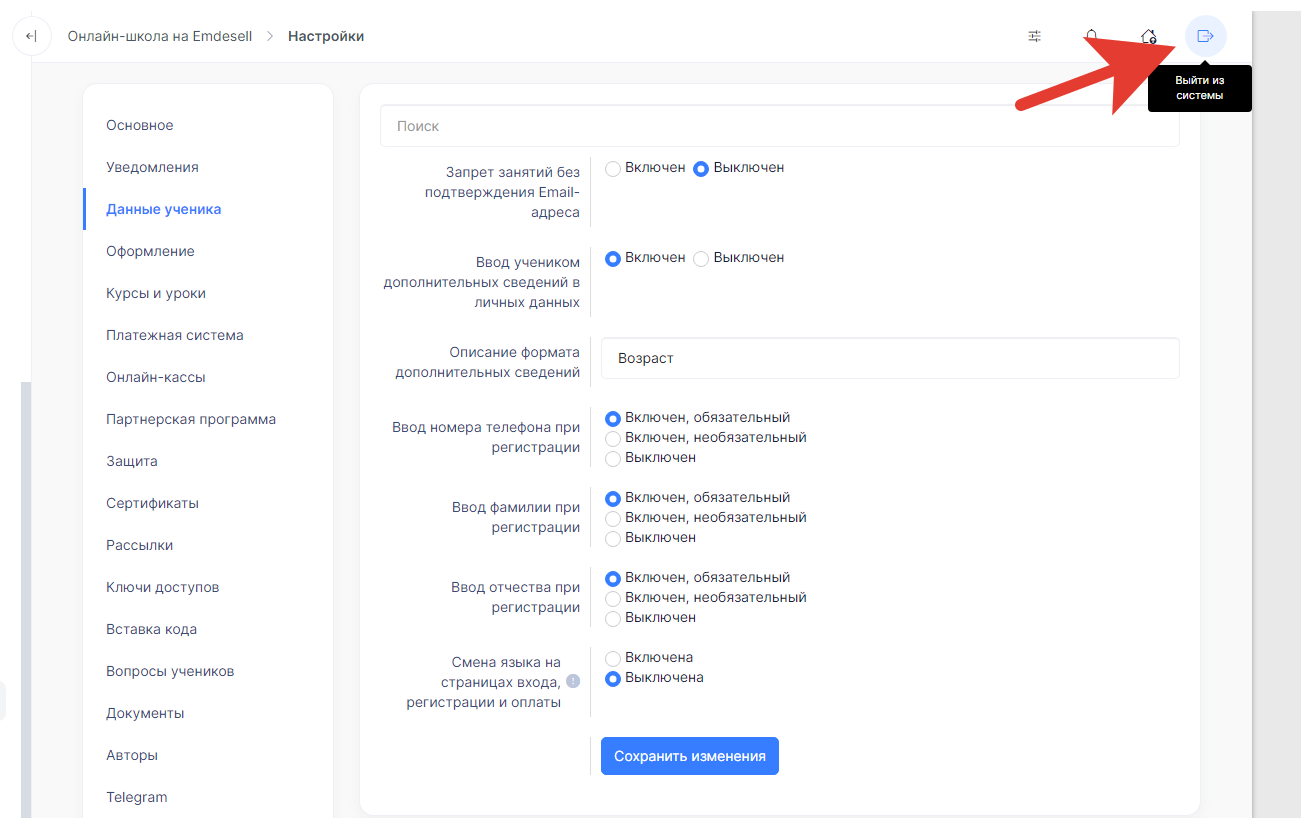Select Включен for Ввод учеником дополнительных сведений
The width and height of the screenshot is (1301, 818).
[x=613, y=259]
